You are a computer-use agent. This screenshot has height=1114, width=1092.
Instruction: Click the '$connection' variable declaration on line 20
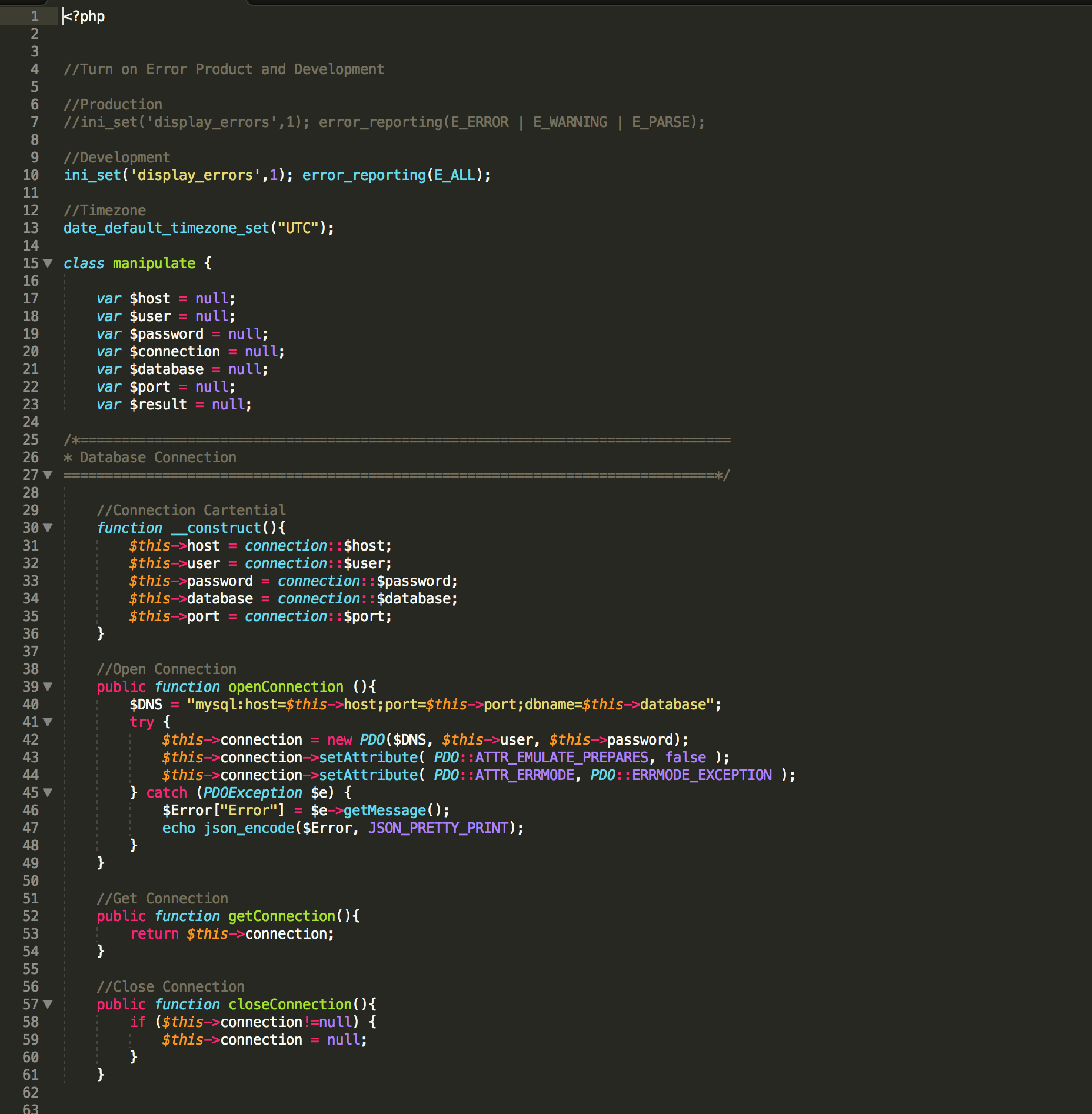coord(175,352)
